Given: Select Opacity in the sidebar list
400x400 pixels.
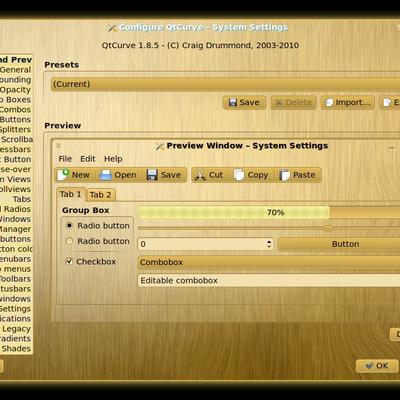Looking at the screenshot, I should [15, 90].
